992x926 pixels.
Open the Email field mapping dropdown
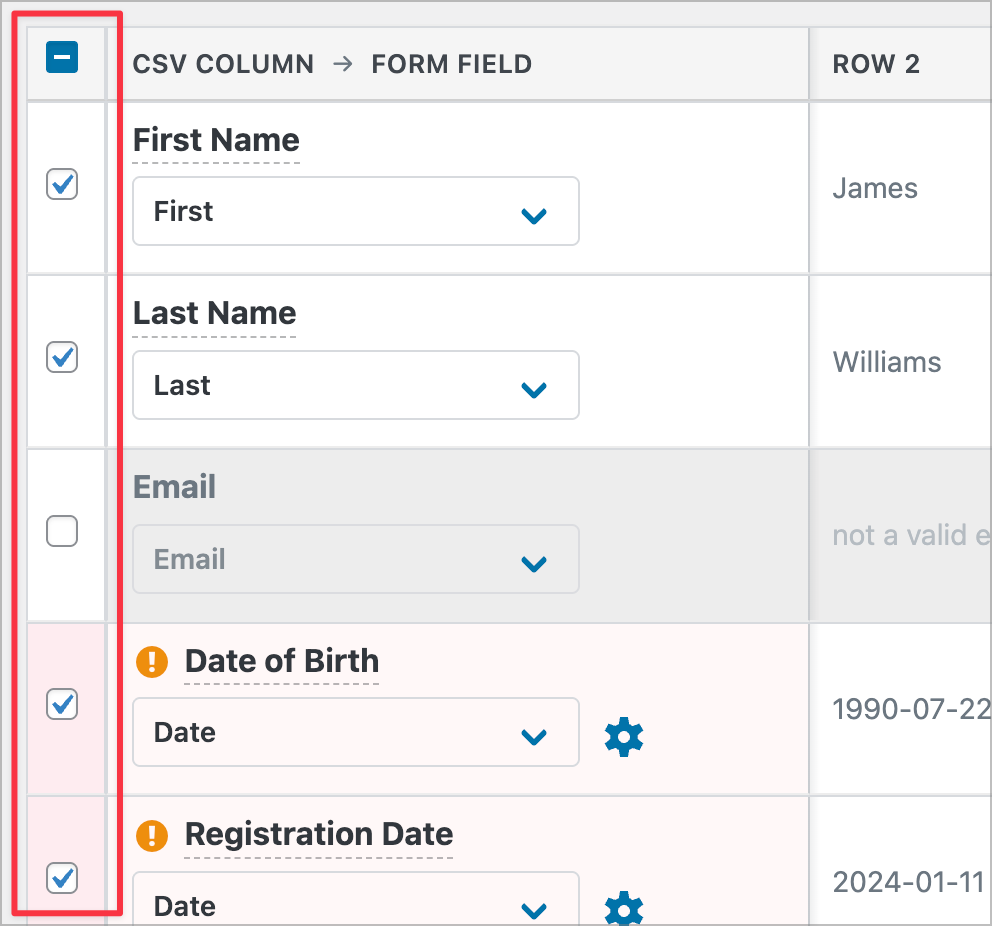355,559
